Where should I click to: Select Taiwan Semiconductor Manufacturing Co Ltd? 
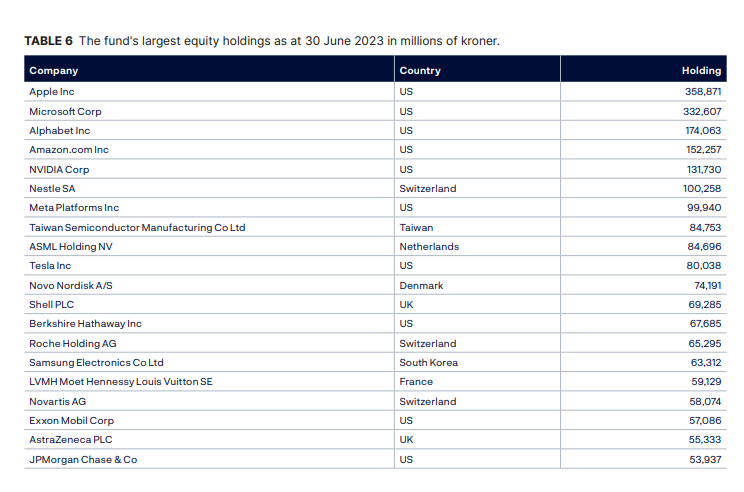point(137,227)
